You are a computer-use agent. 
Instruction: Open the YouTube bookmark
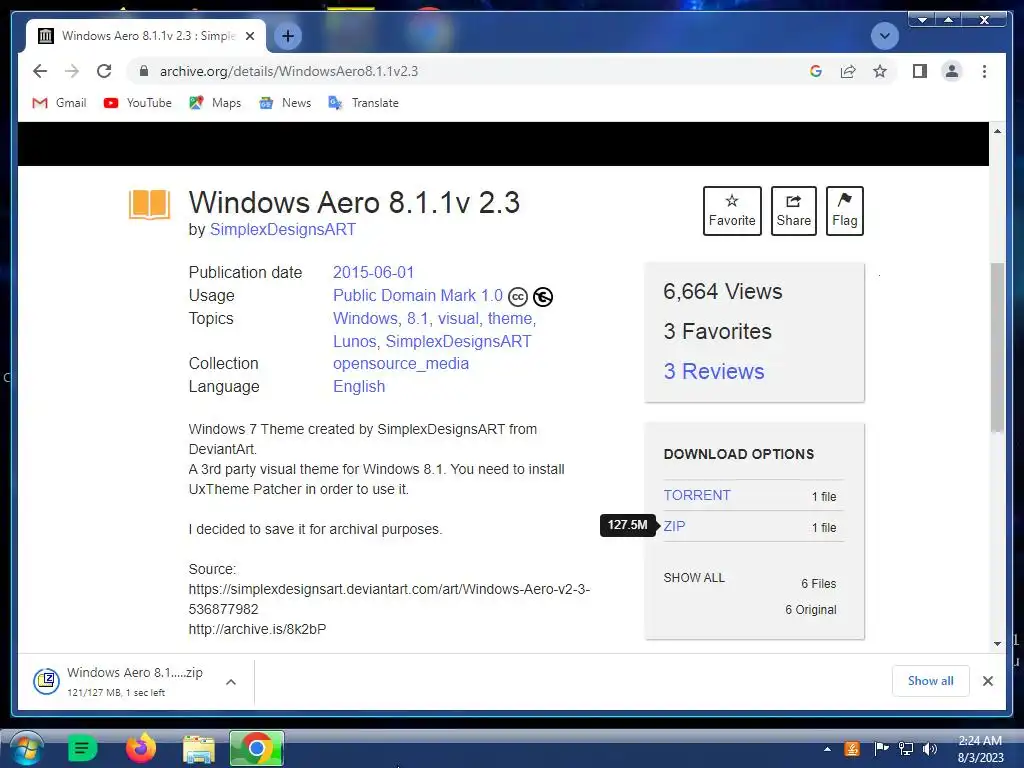pos(138,103)
